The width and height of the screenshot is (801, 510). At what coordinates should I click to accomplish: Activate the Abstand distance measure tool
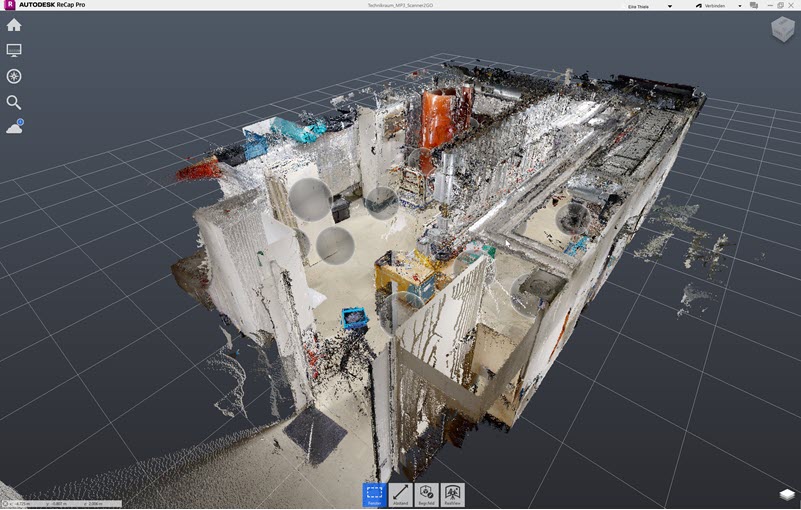click(400, 495)
